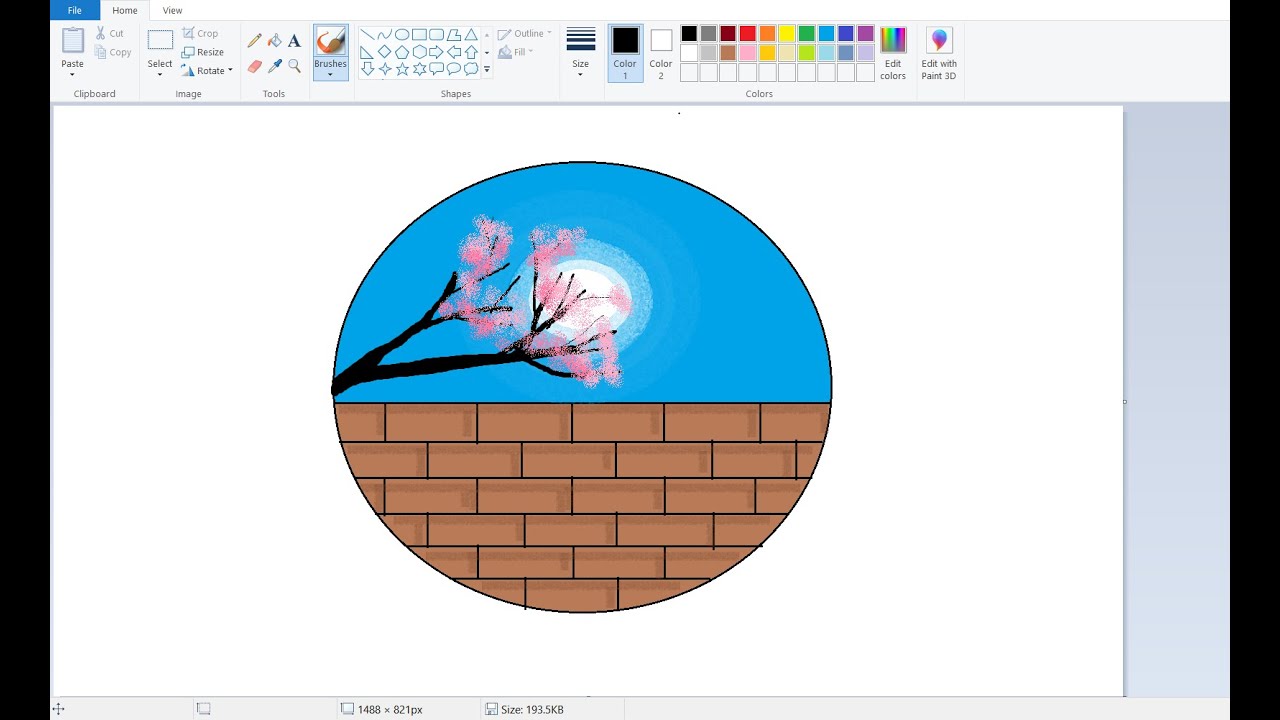
Task: Open the Rotate dropdown
Action: 207,71
